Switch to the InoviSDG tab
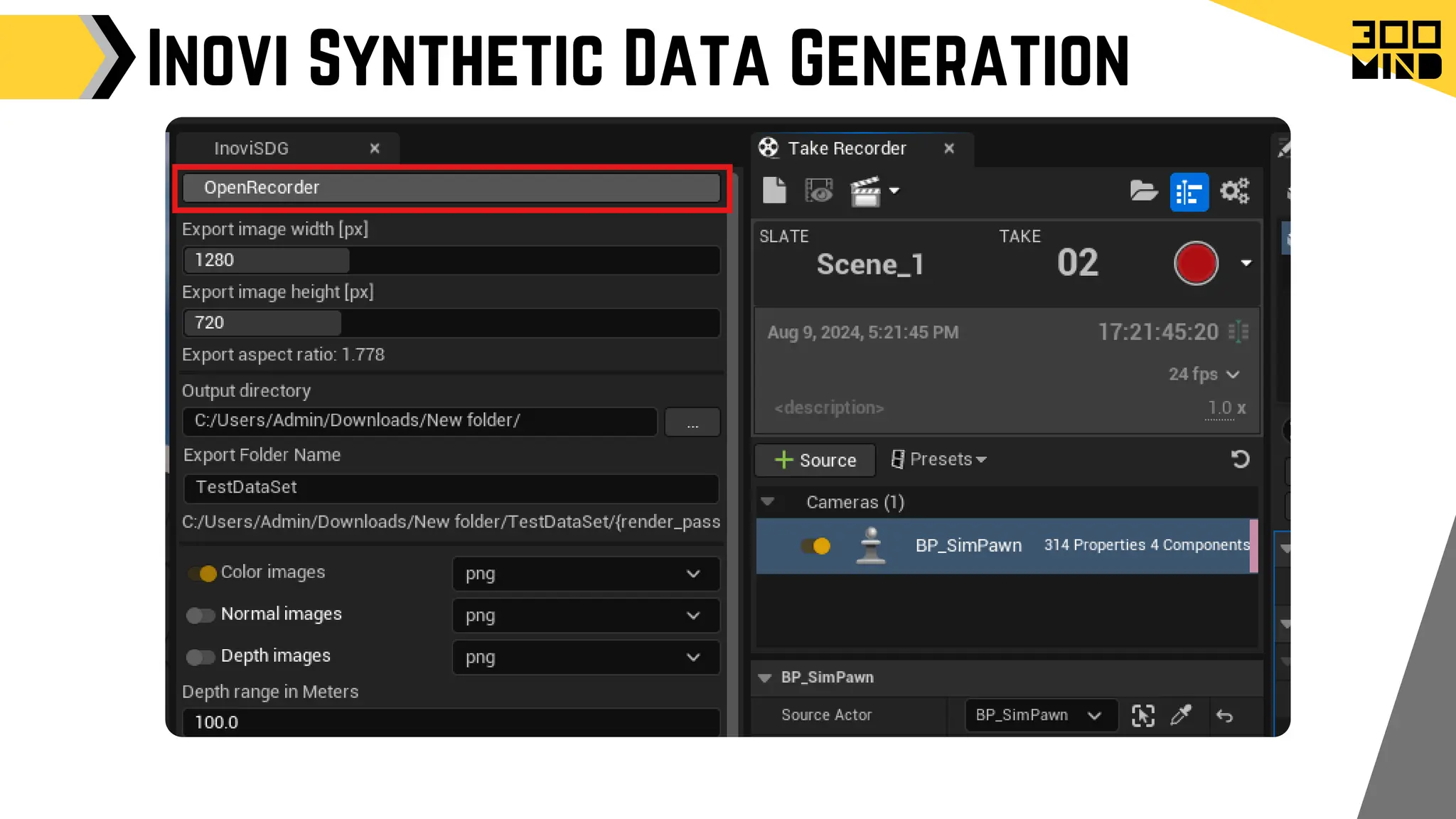 (x=251, y=149)
